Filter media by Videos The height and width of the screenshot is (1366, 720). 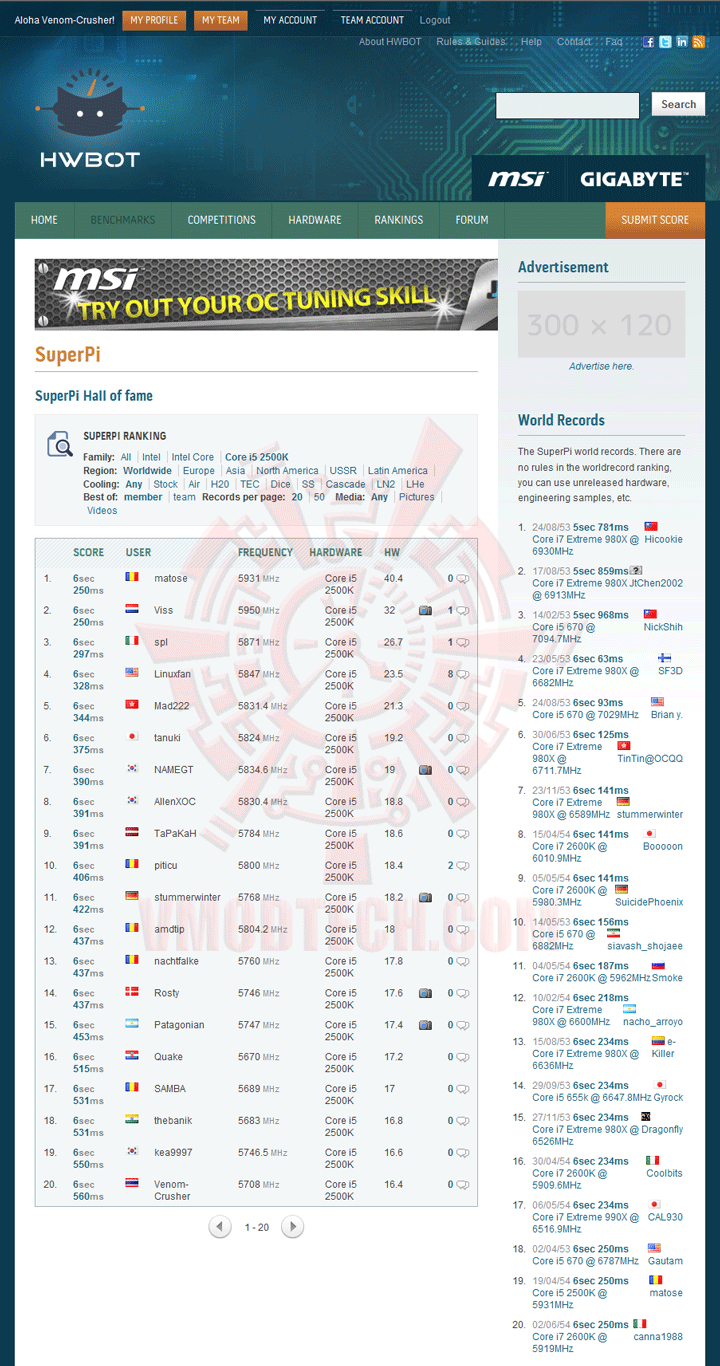(x=102, y=510)
